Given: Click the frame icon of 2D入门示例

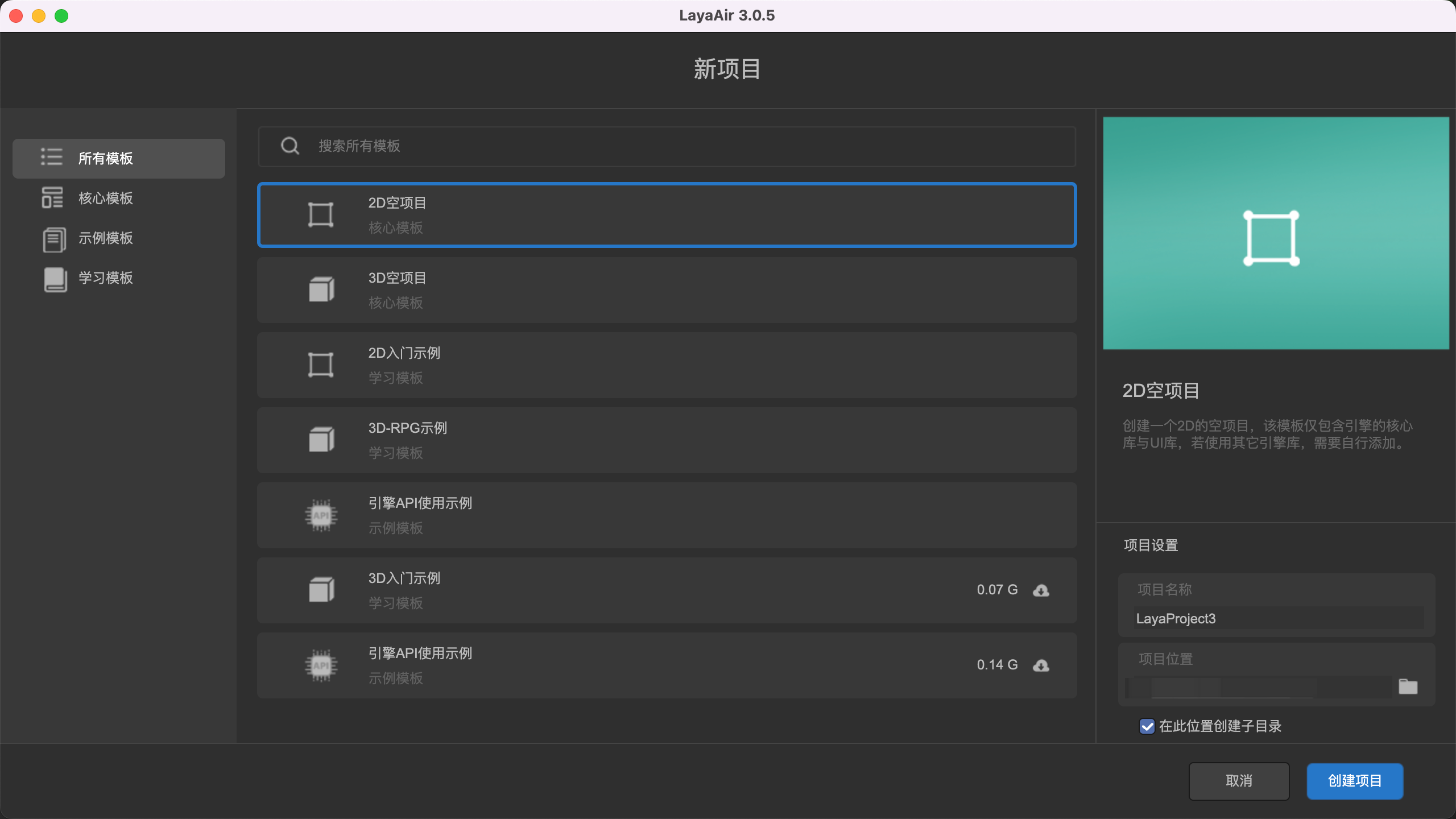Looking at the screenshot, I should [321, 365].
